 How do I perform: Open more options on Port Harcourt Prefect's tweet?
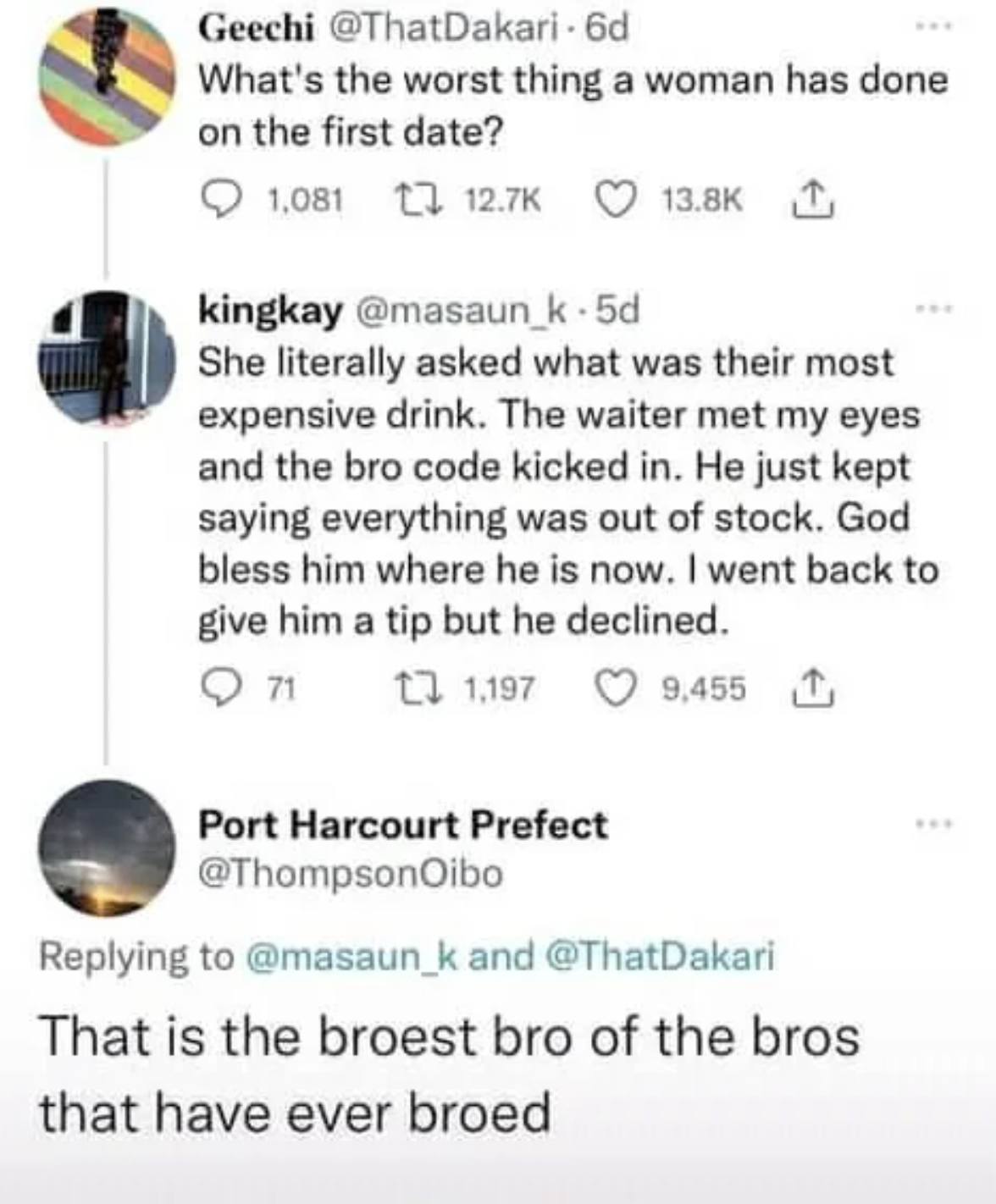pos(932,823)
